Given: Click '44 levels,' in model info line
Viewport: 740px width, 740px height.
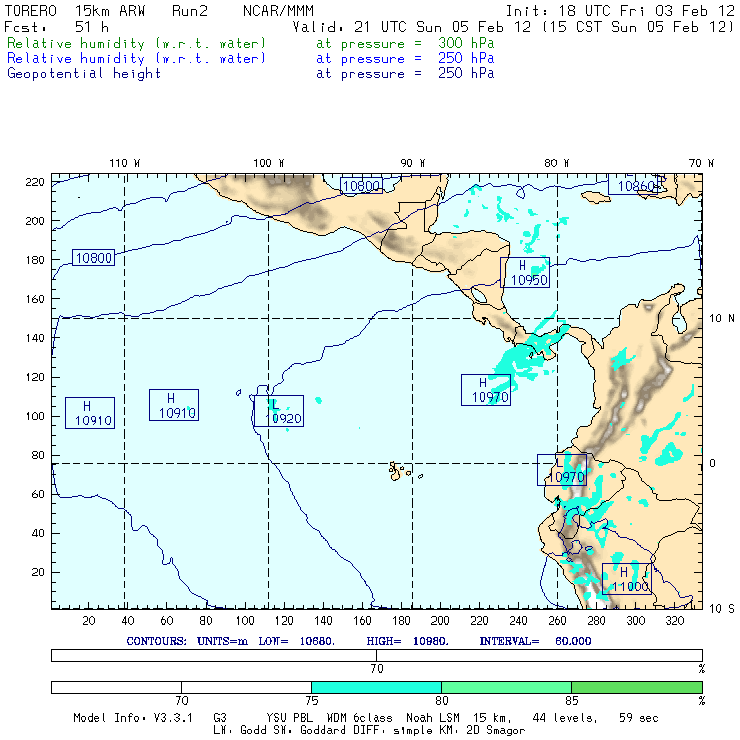Looking at the screenshot, I should (565, 718).
